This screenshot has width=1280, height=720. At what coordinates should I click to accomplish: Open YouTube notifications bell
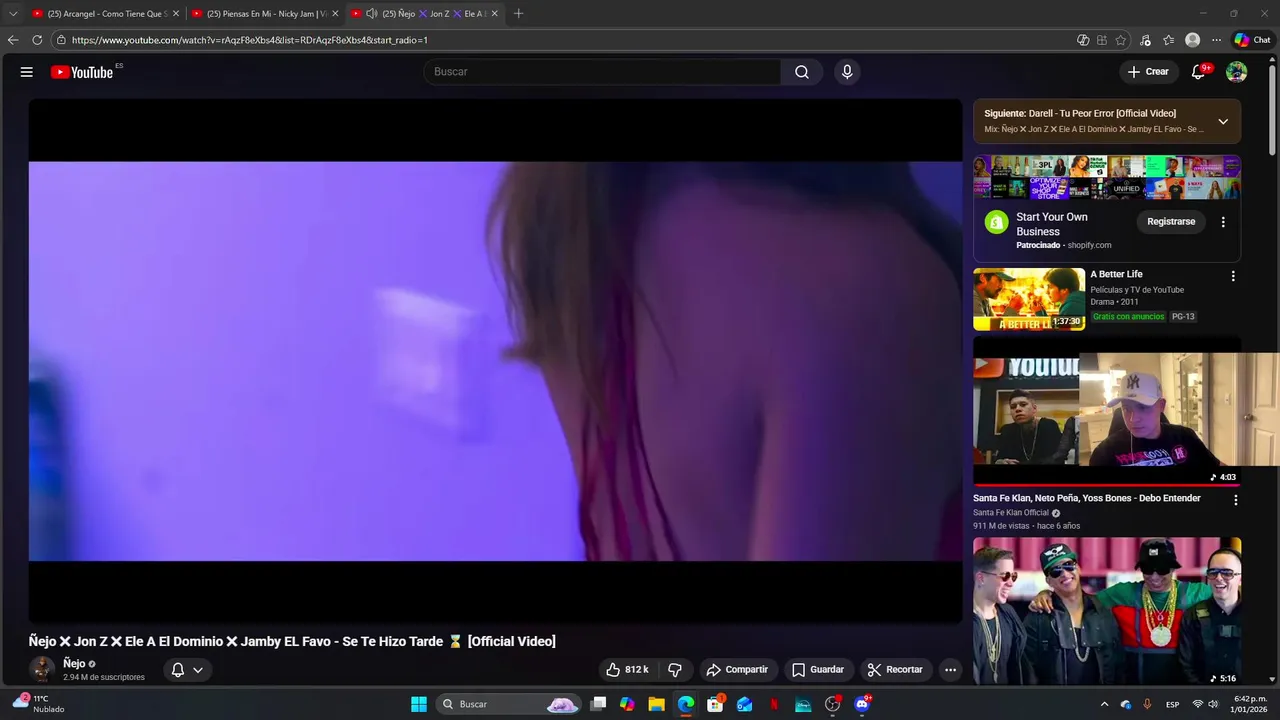point(1198,72)
